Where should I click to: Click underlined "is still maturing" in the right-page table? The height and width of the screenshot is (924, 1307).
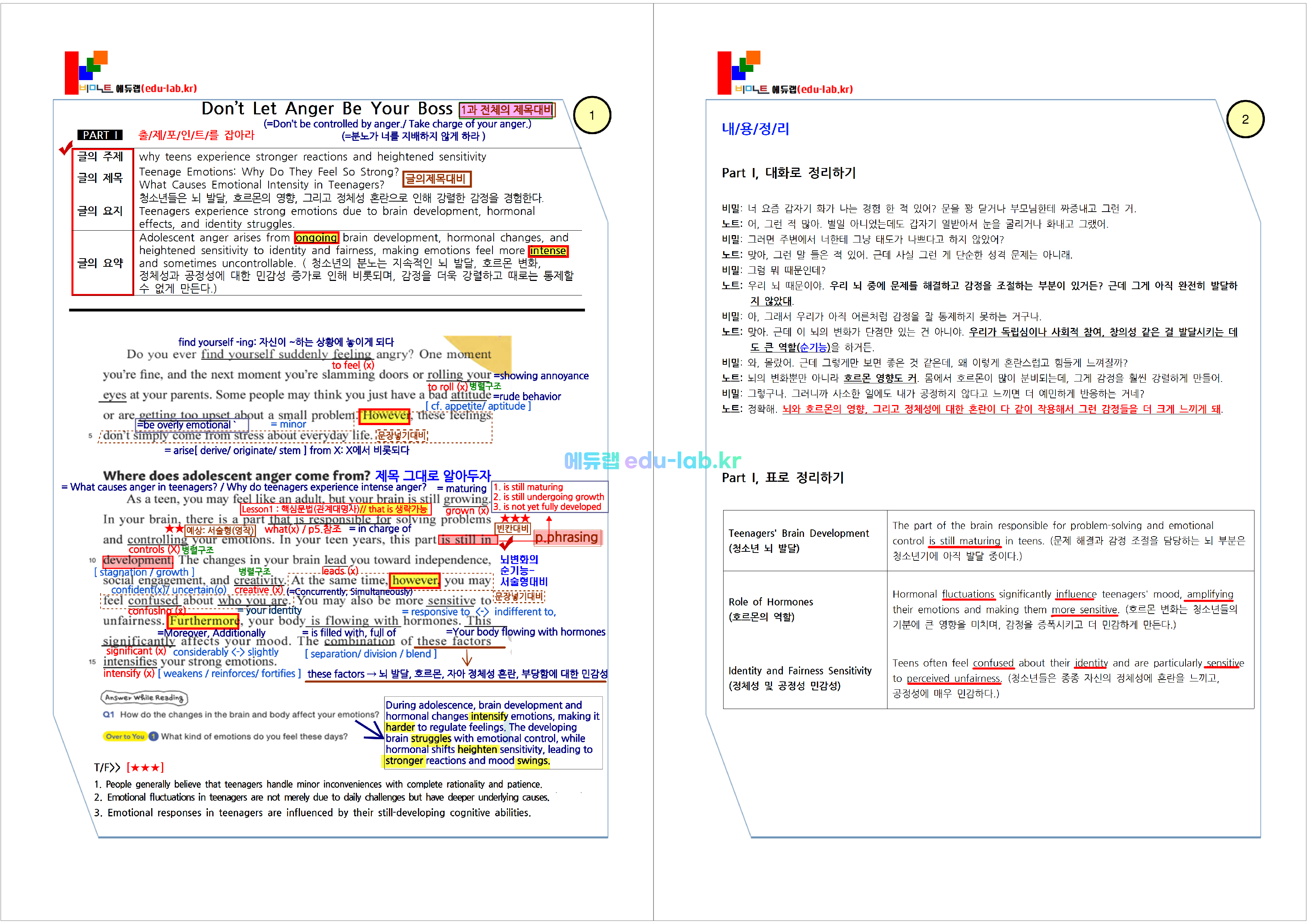pyautogui.click(x=964, y=541)
